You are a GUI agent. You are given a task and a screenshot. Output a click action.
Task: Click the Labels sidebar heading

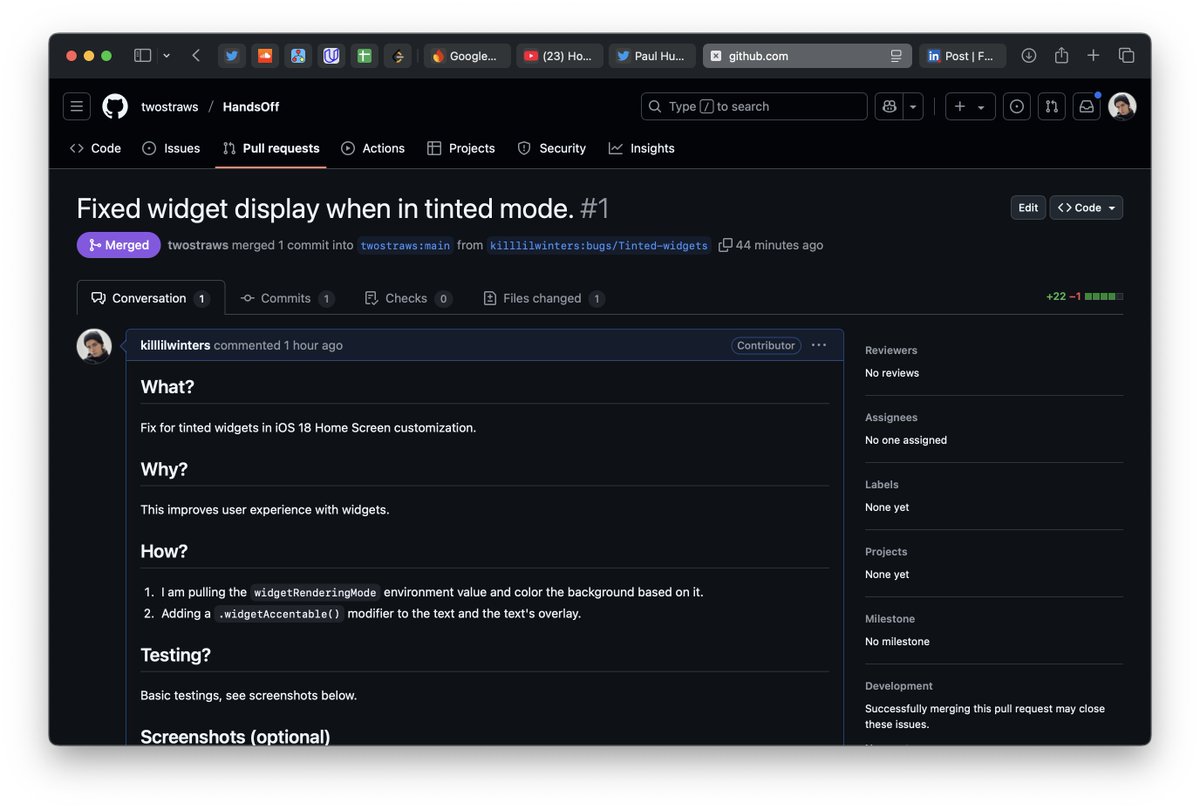click(x=882, y=484)
